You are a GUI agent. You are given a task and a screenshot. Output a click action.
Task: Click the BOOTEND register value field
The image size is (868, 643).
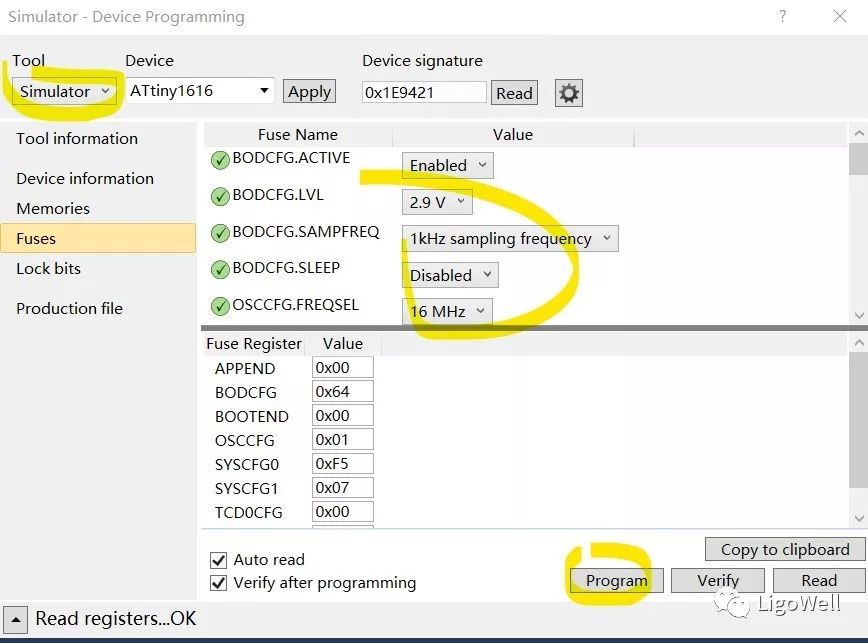point(343,416)
